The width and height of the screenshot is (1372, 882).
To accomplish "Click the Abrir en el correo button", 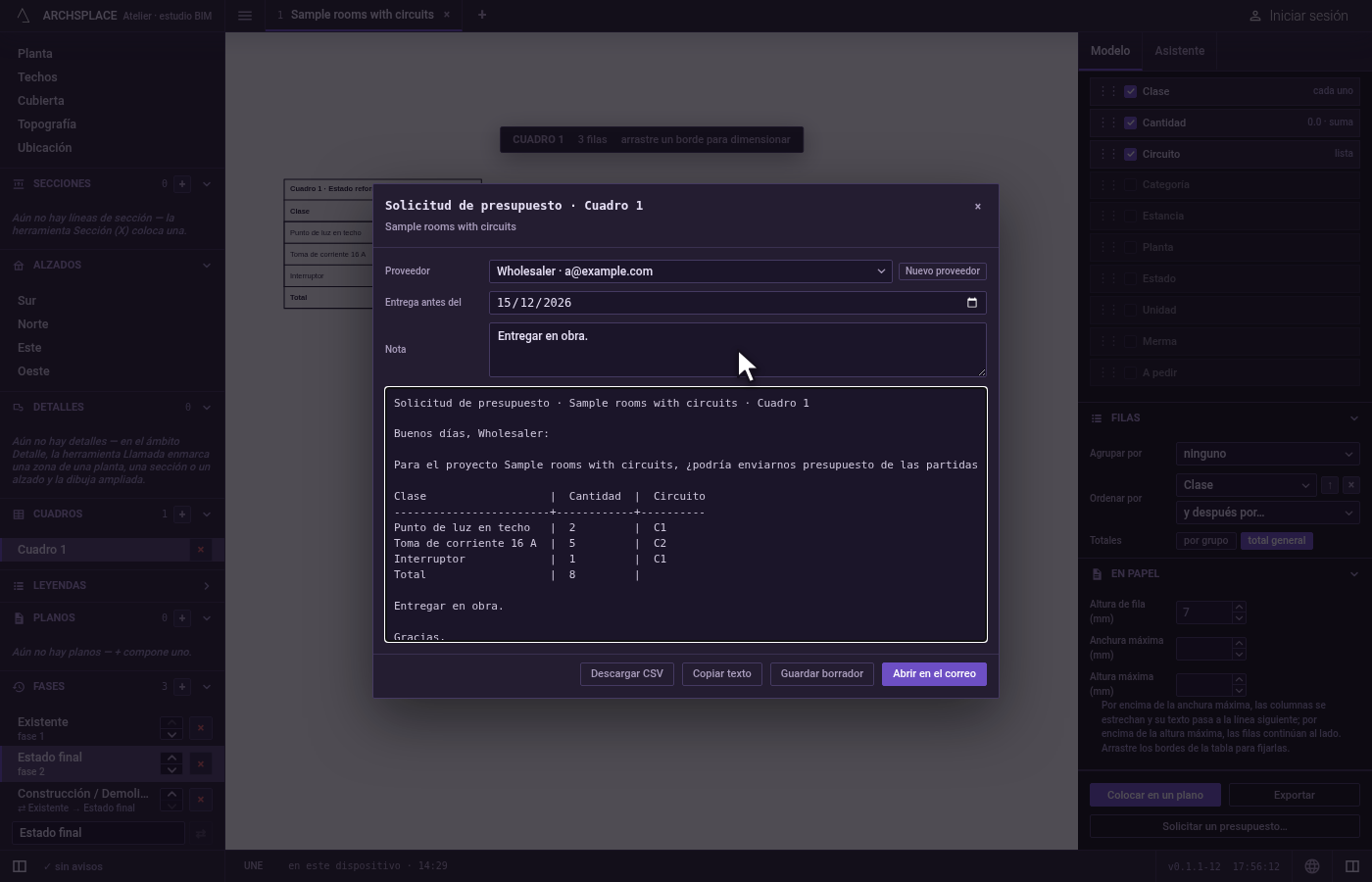I will (x=934, y=674).
